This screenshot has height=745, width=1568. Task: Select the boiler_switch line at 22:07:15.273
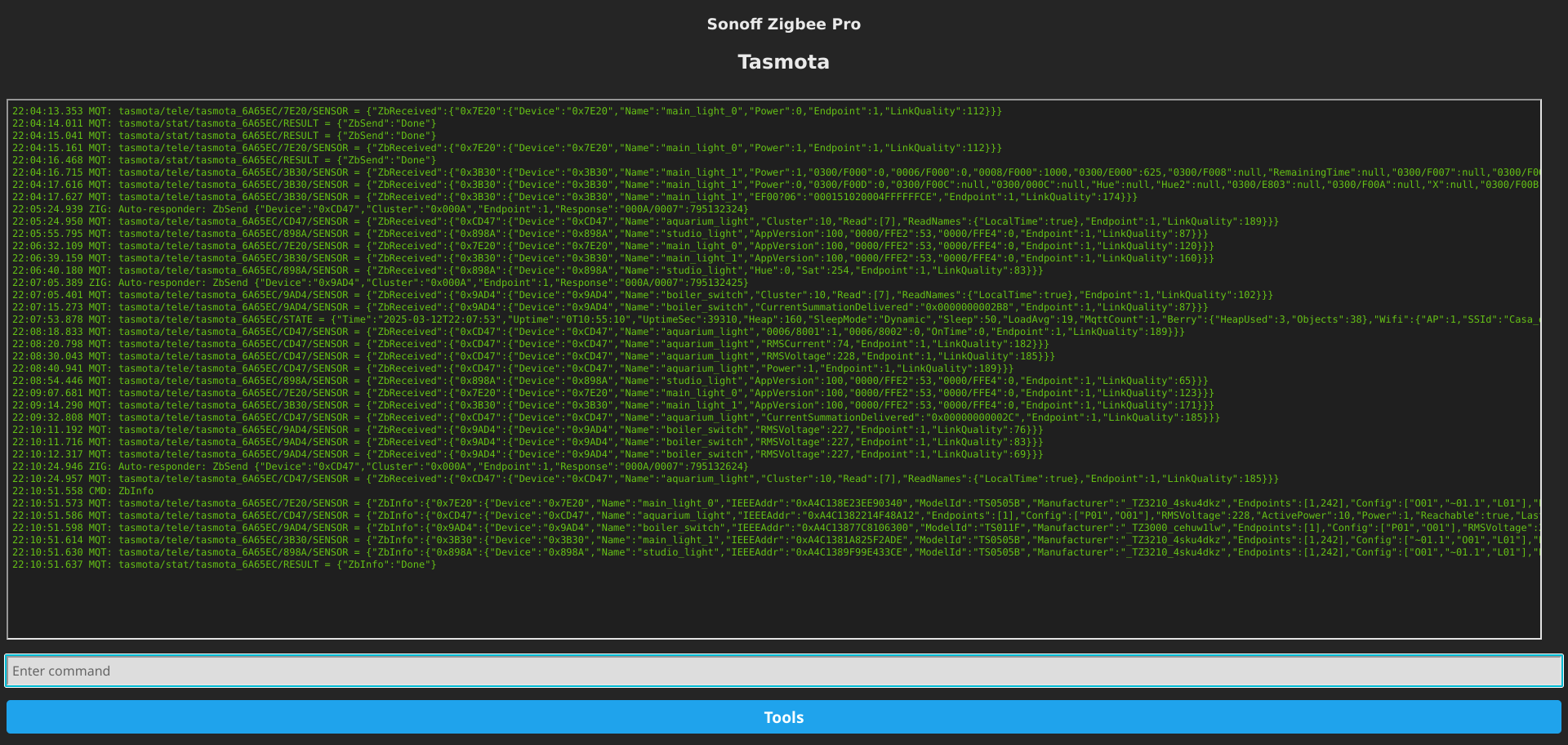pos(610,307)
